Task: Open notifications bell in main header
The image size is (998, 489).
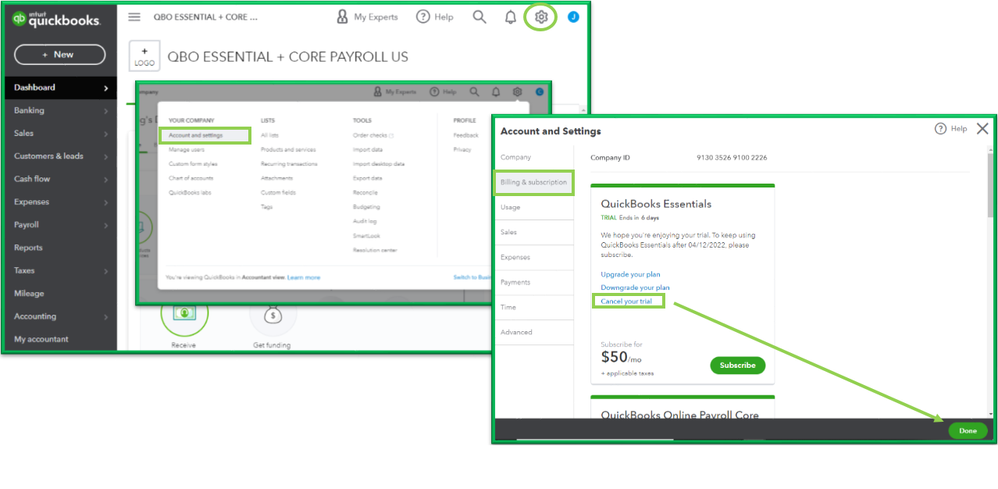Action: point(510,17)
